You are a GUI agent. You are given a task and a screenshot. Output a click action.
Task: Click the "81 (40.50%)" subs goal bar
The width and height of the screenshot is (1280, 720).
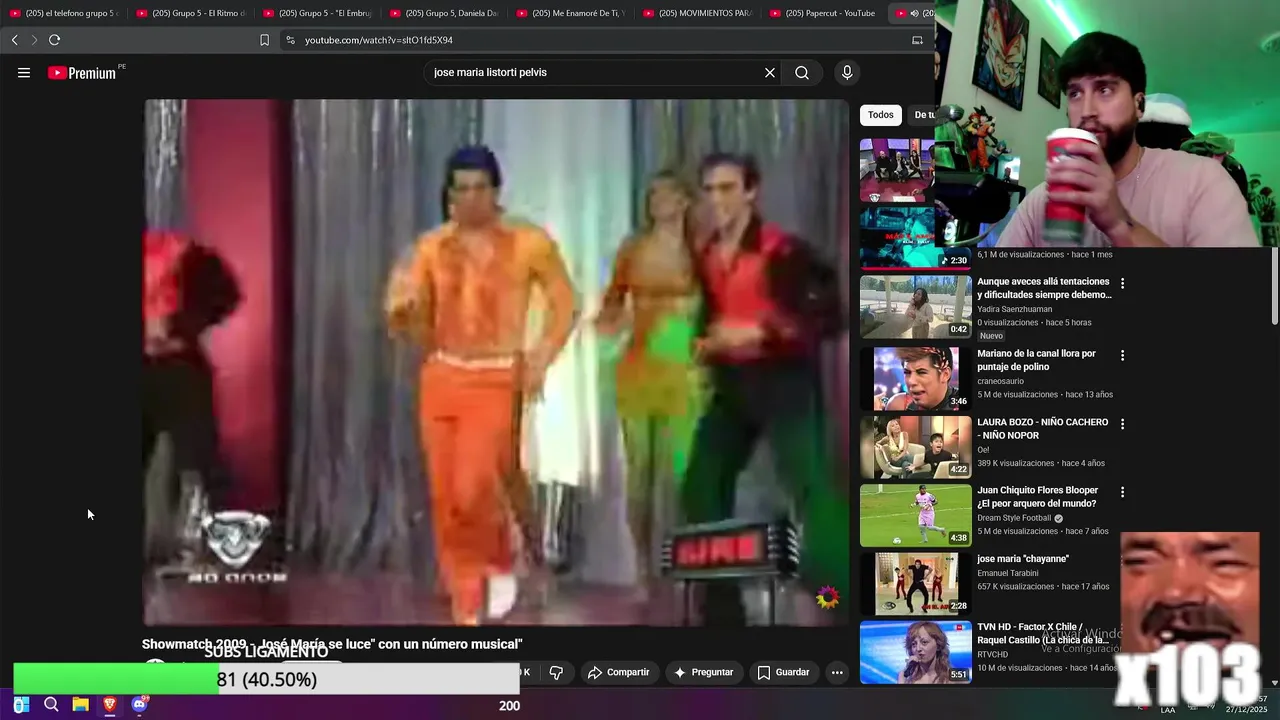(266, 679)
